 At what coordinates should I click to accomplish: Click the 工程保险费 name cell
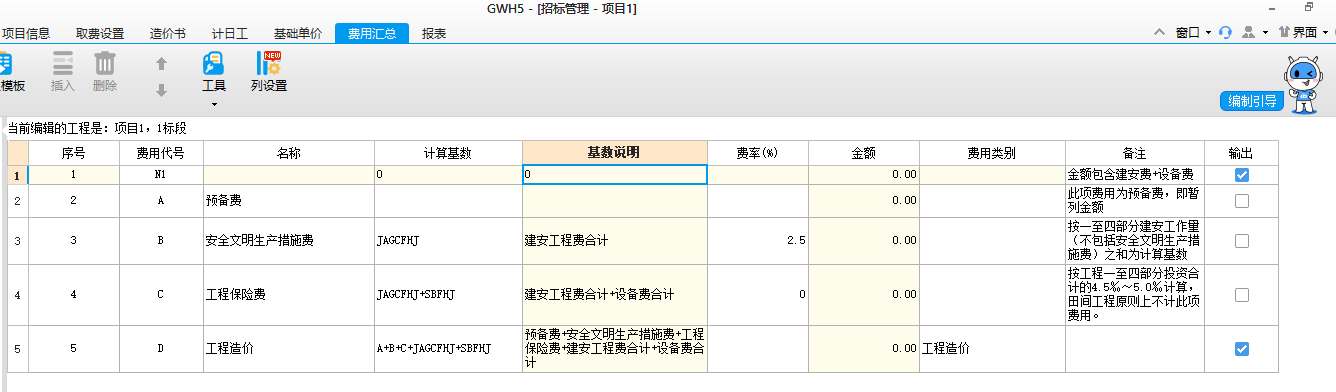[x=288, y=295]
